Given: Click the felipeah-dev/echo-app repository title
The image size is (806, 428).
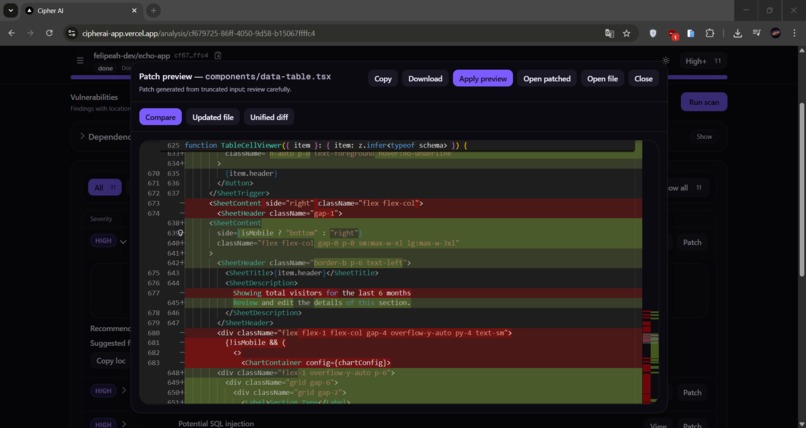Looking at the screenshot, I should pos(132,55).
